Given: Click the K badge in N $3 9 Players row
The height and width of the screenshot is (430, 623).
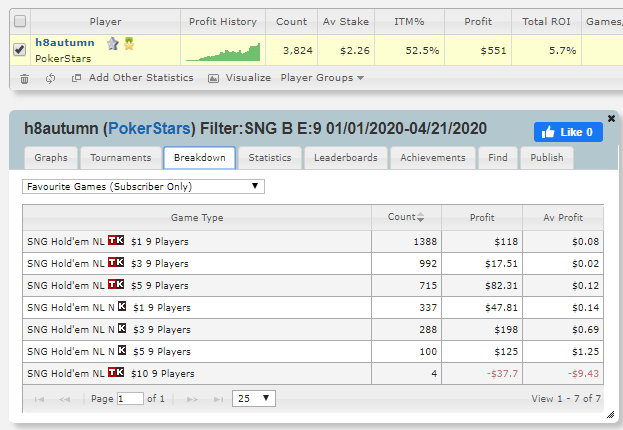Looking at the screenshot, I should point(122,328).
